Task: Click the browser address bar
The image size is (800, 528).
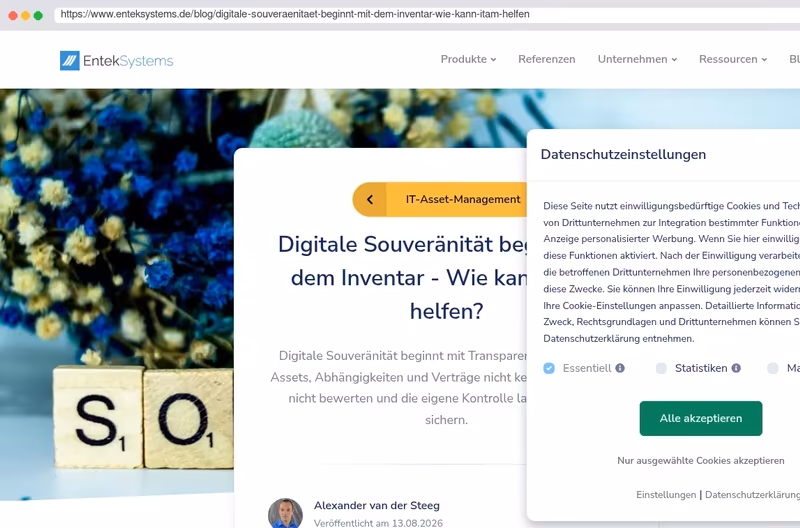Action: pos(428,14)
